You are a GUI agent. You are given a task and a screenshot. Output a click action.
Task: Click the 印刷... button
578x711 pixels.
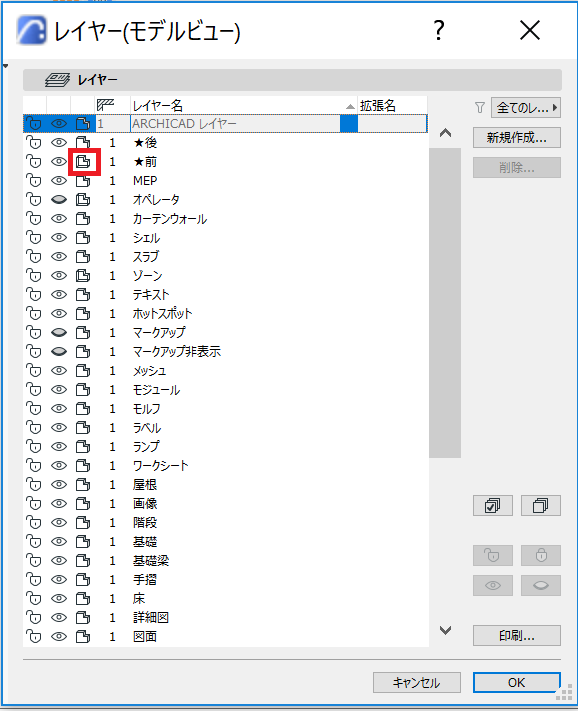517,636
